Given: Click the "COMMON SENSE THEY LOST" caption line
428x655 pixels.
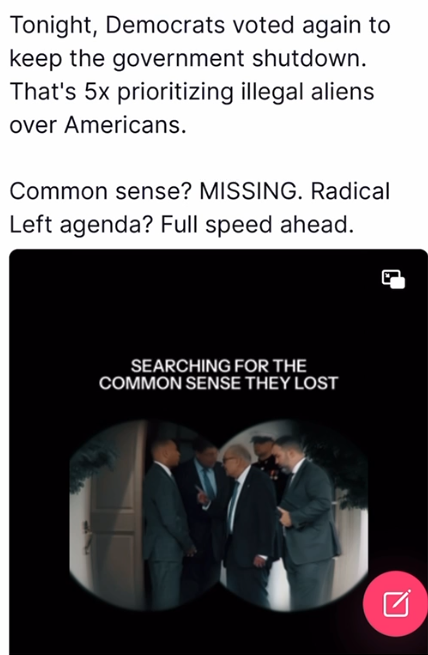Looking at the screenshot, I should click(x=218, y=383).
